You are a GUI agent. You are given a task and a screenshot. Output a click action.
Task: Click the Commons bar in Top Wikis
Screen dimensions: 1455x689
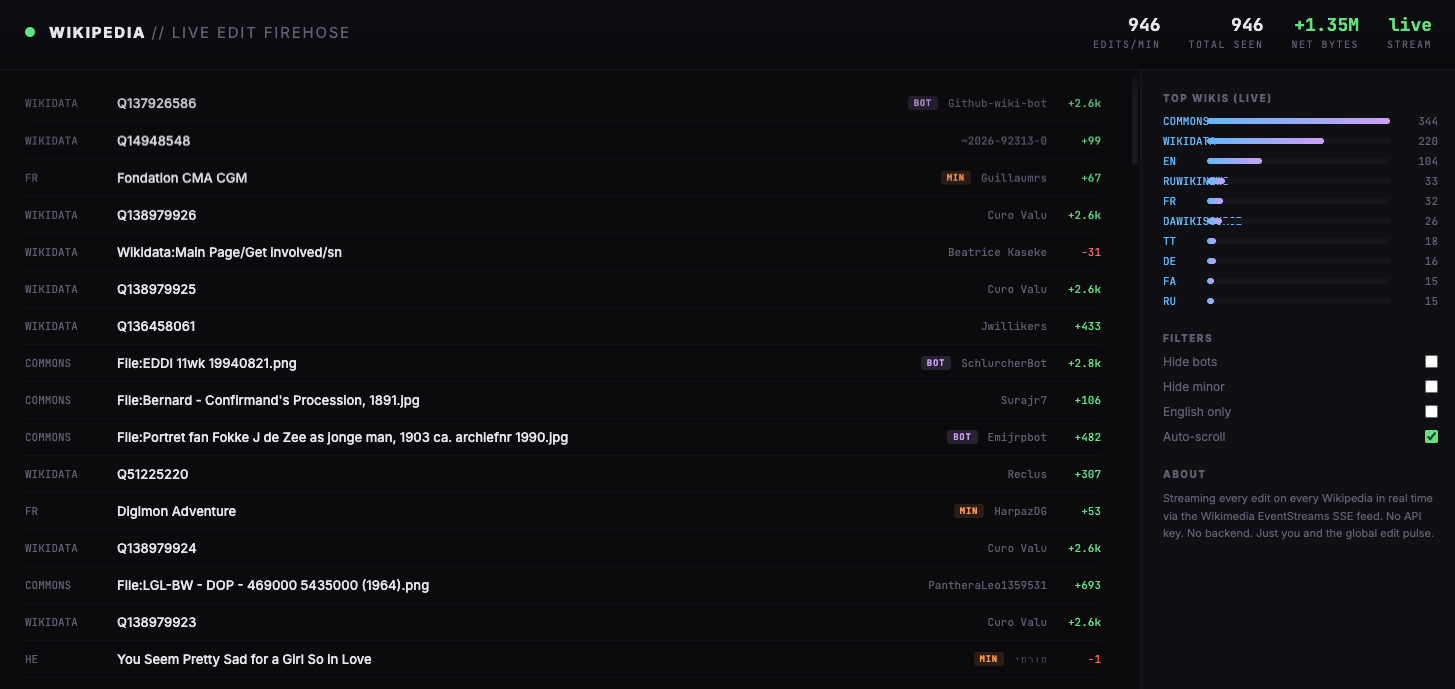point(1298,121)
